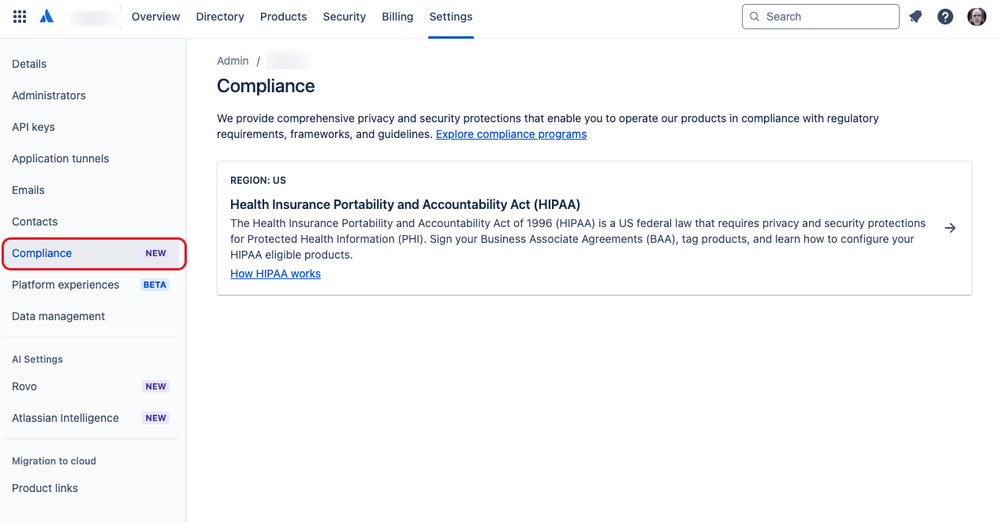Focus the Search input field
Image resolution: width=999 pixels, height=522 pixels.
click(821, 17)
